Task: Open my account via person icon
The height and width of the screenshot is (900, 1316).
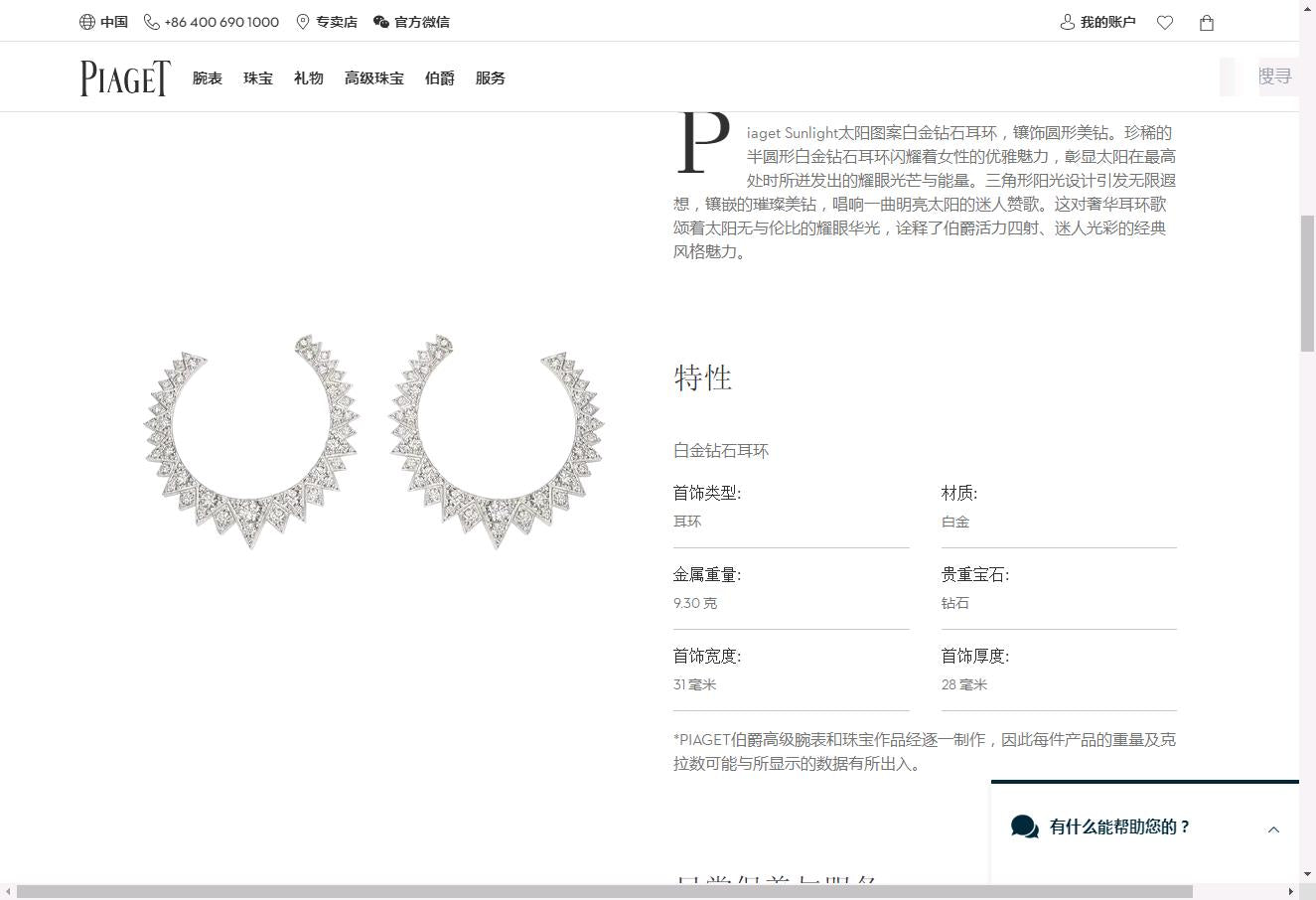Action: coord(1068,22)
